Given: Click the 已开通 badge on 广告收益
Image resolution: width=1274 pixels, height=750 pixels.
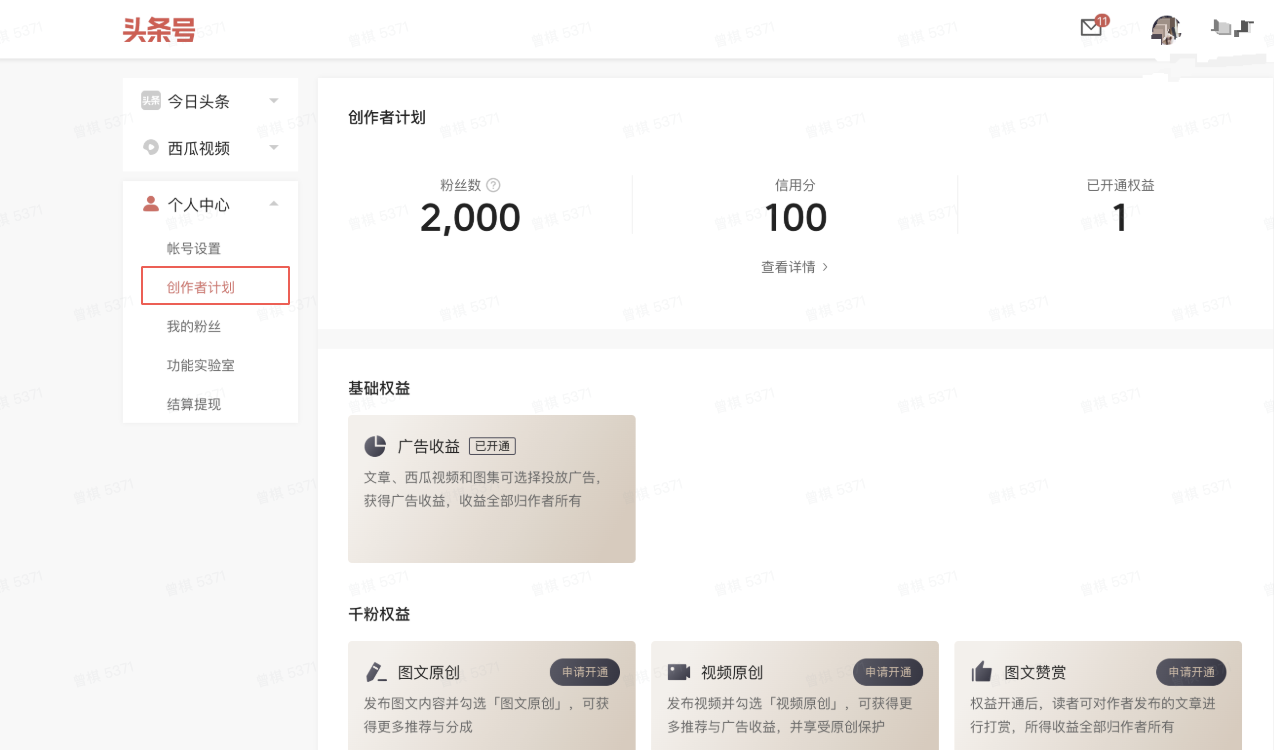Looking at the screenshot, I should click(492, 446).
